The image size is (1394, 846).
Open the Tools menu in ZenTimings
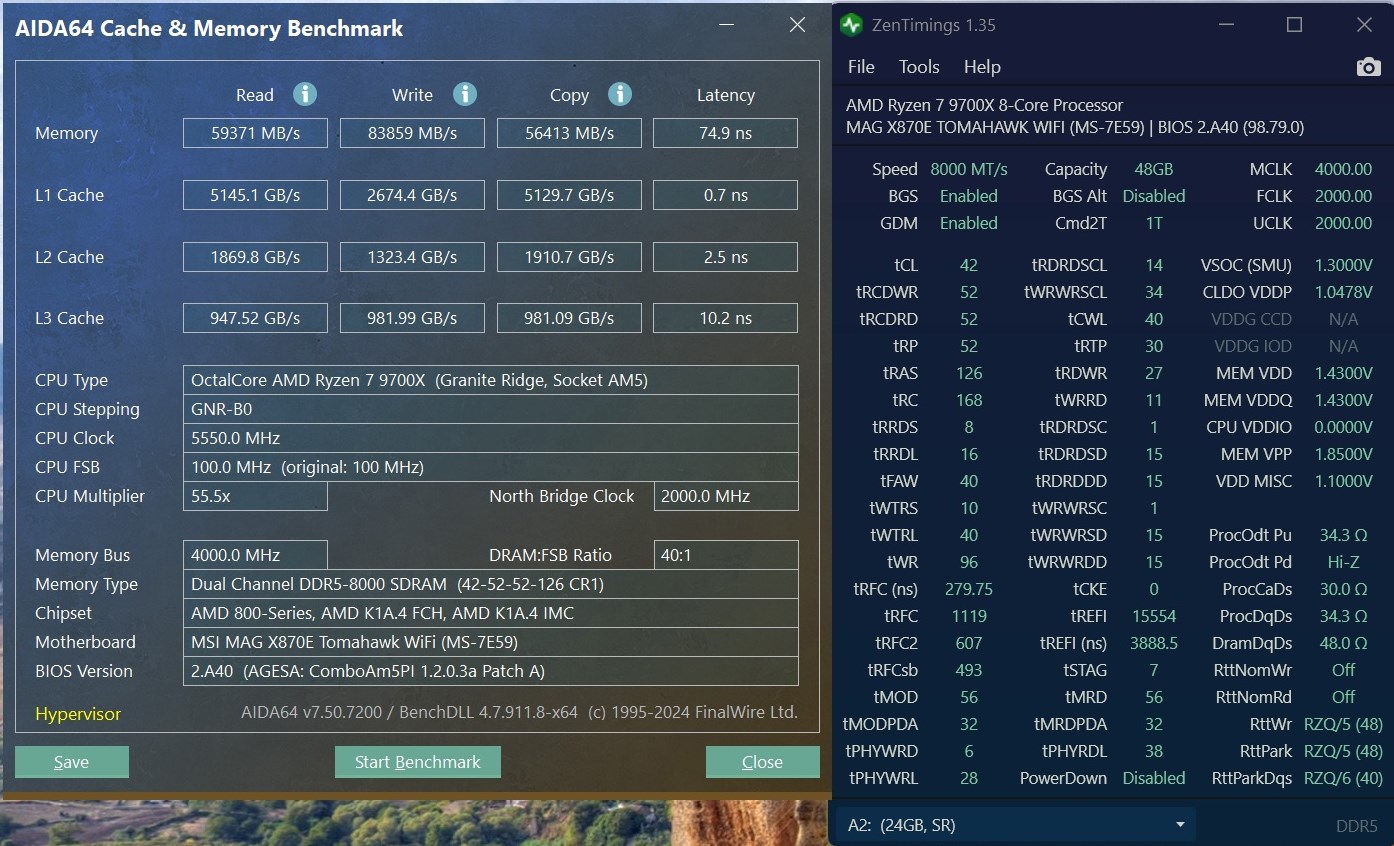click(x=919, y=67)
